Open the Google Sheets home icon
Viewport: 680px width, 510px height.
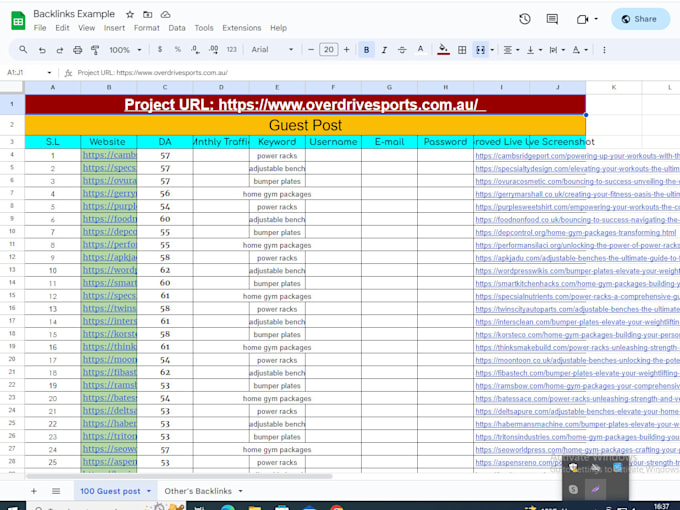coord(18,20)
